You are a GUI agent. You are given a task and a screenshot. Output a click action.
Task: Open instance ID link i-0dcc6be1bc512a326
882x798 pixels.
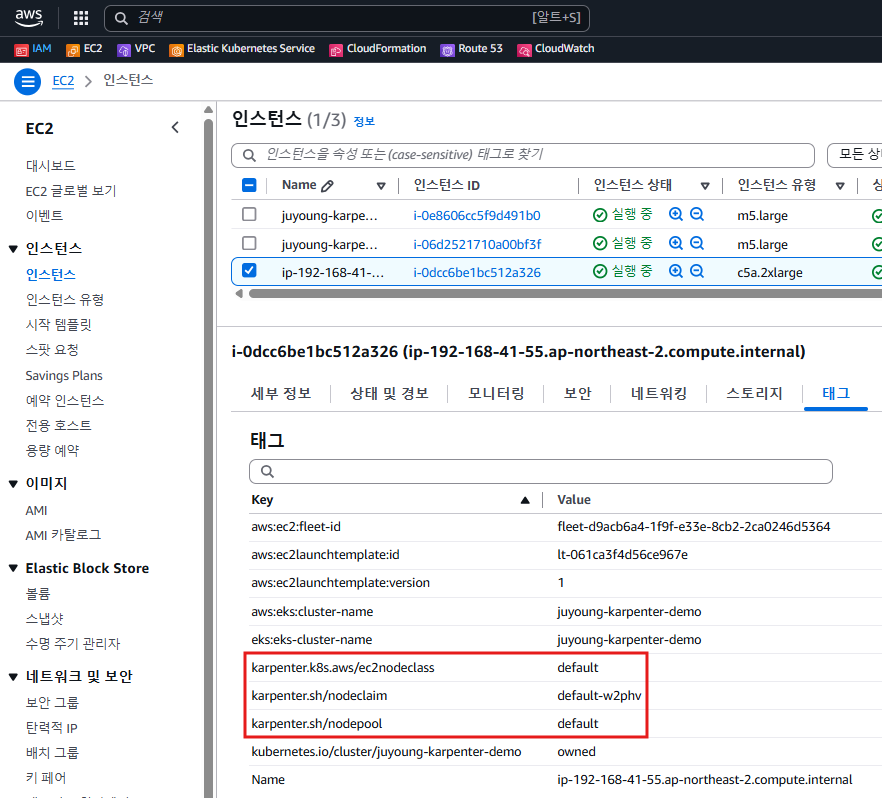pyautogui.click(x=476, y=272)
